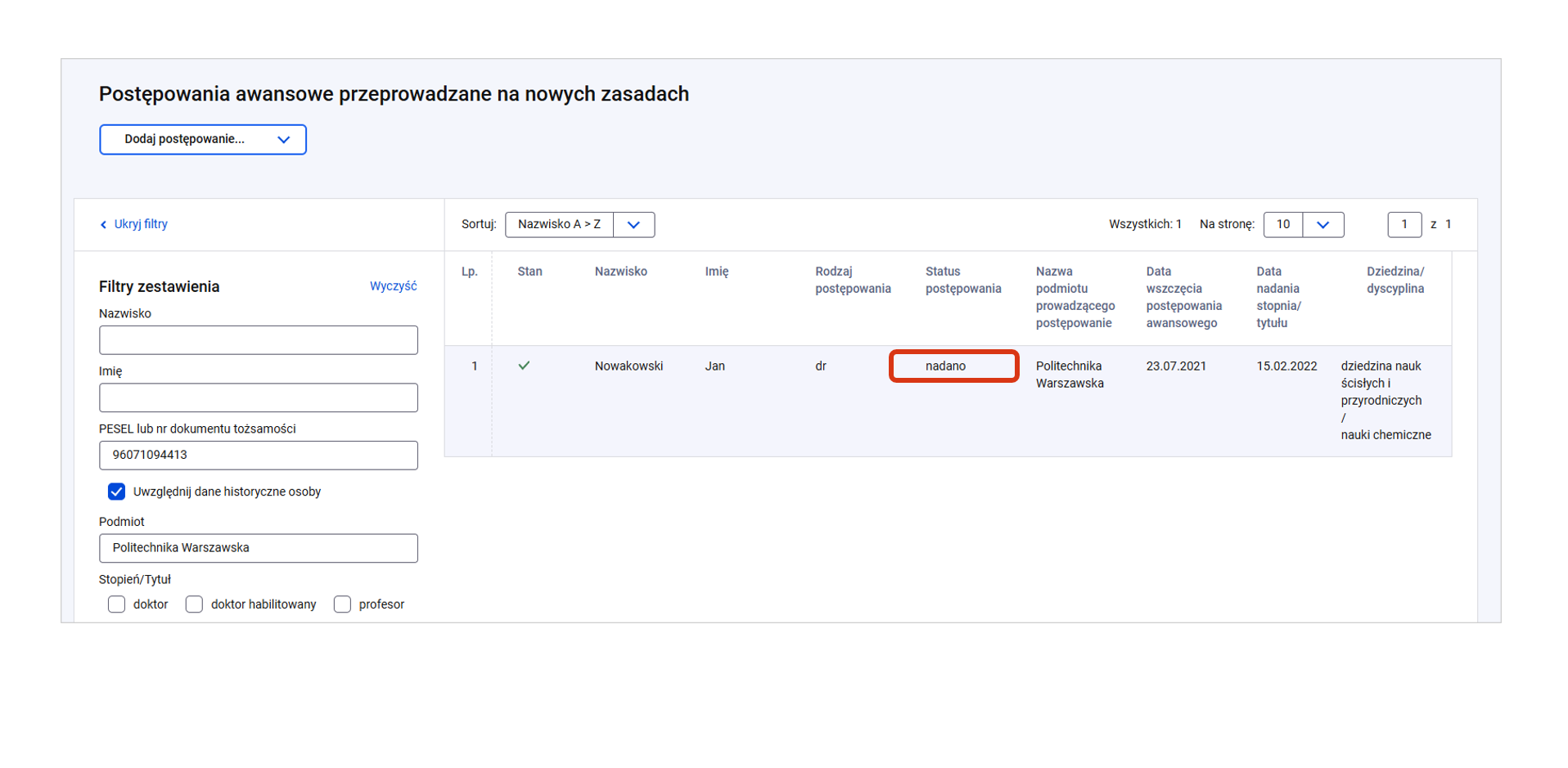Click the Status postępowania column header
Screen dimensions: 1568x768
coord(962,280)
